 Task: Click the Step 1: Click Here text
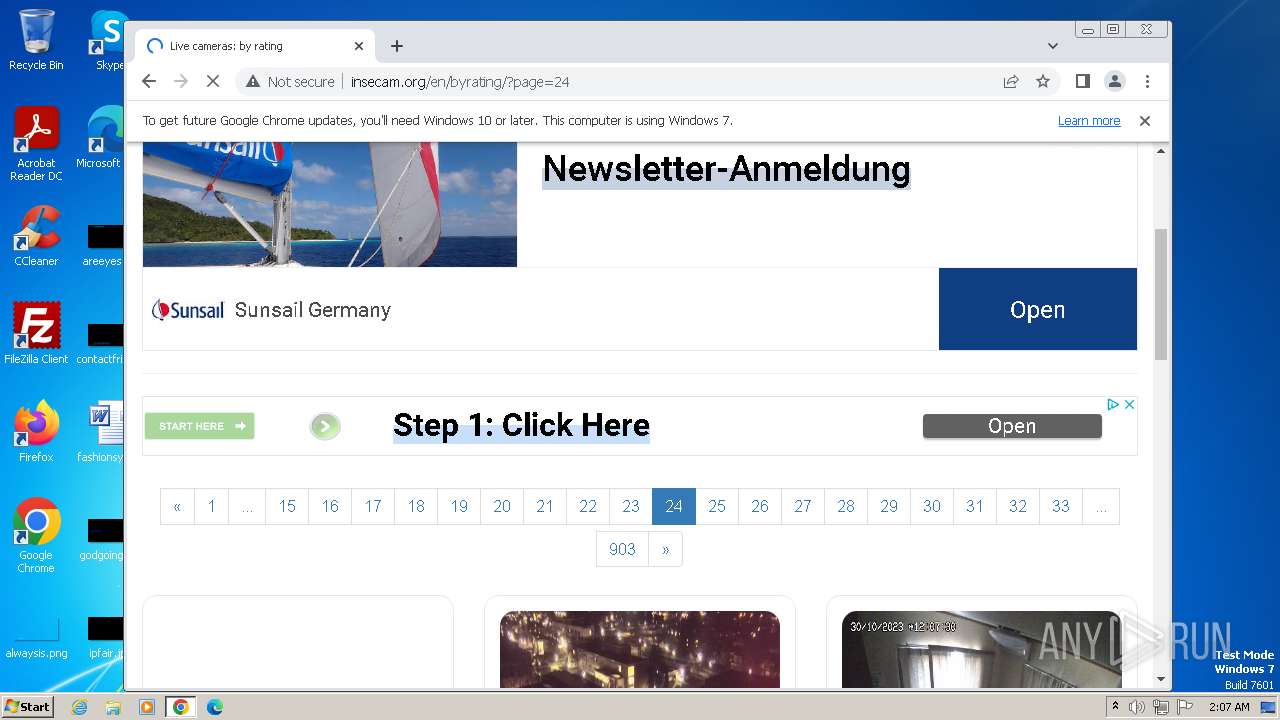point(521,425)
